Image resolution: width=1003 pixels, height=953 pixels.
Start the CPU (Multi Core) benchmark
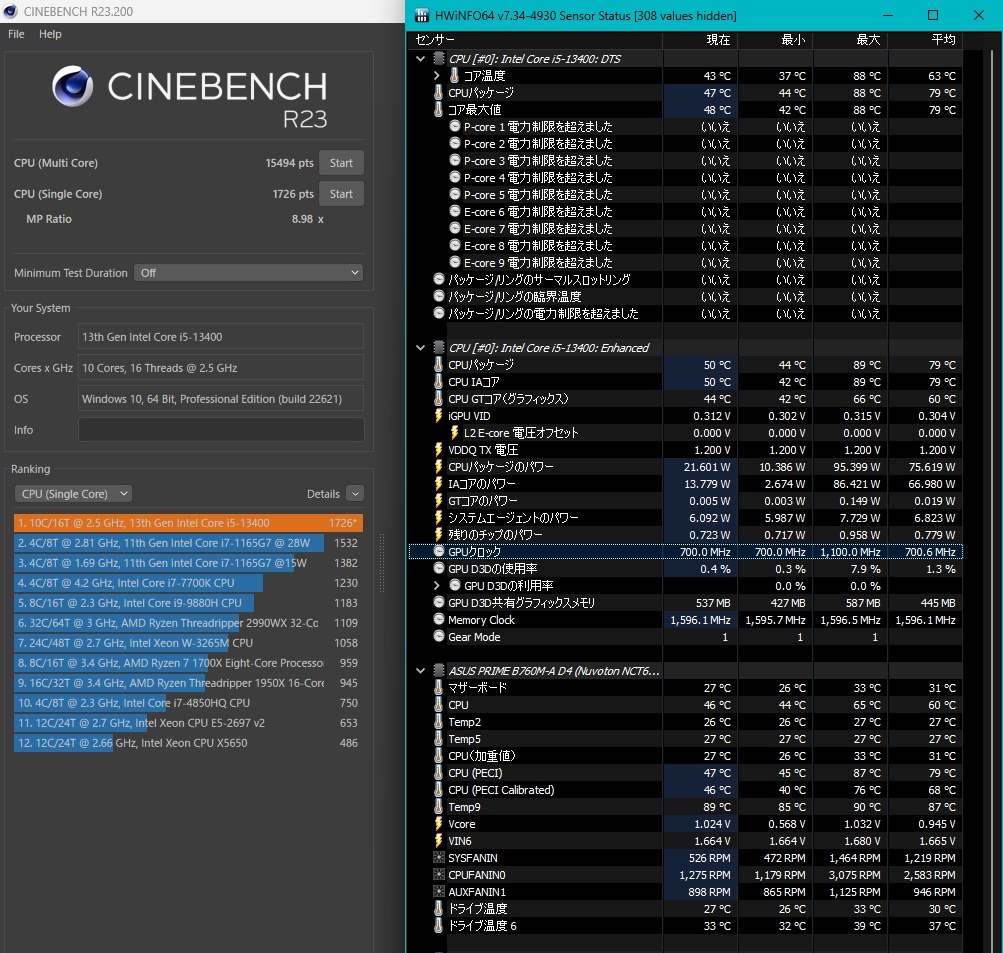[341, 163]
